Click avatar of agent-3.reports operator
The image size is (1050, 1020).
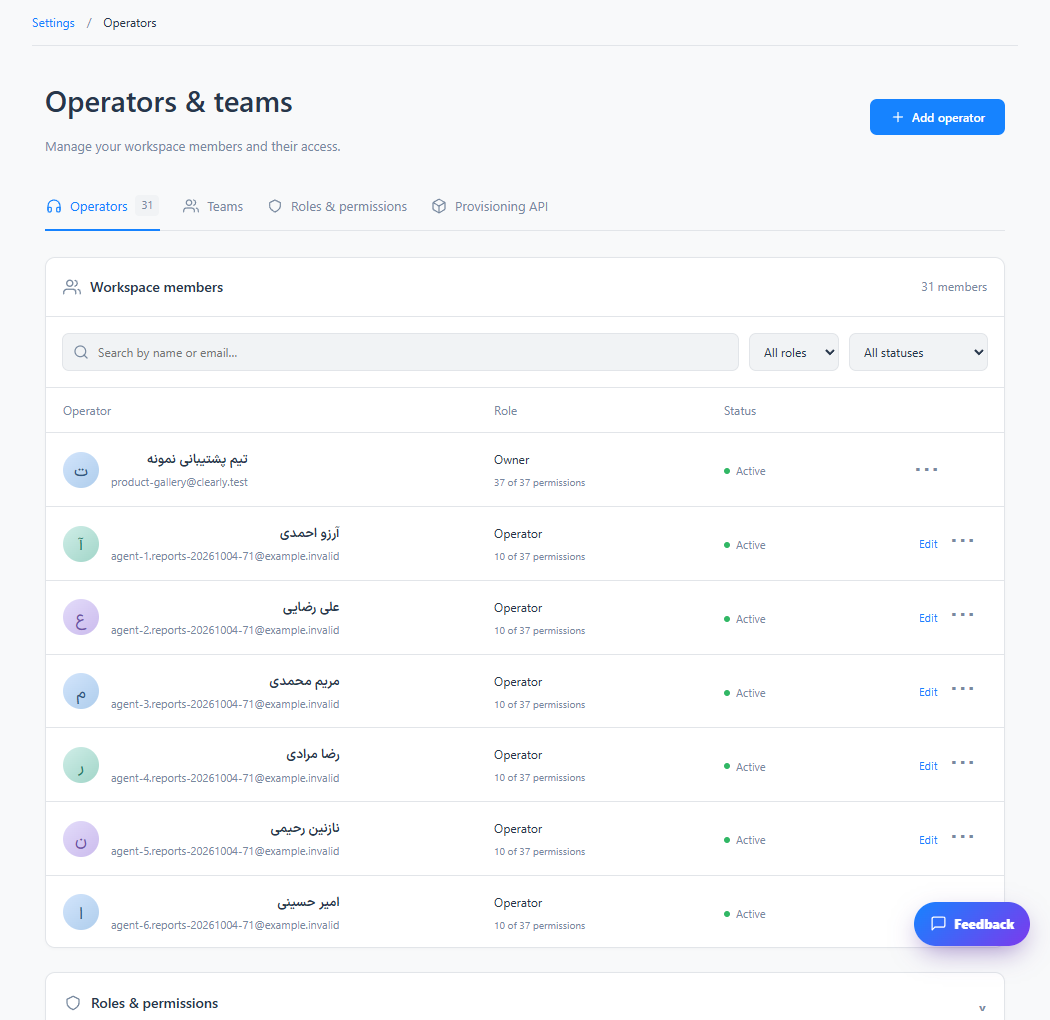point(81,691)
